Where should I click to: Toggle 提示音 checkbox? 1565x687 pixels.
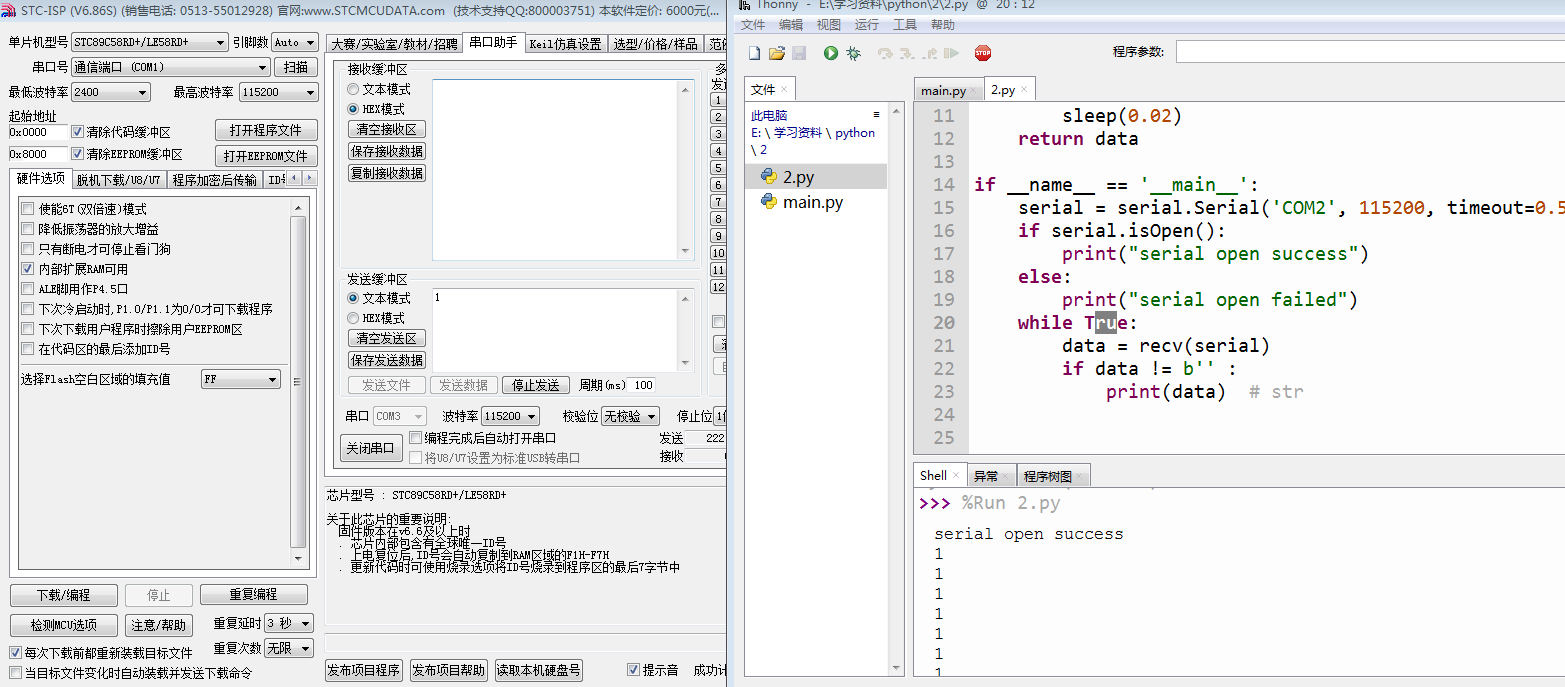[633, 670]
